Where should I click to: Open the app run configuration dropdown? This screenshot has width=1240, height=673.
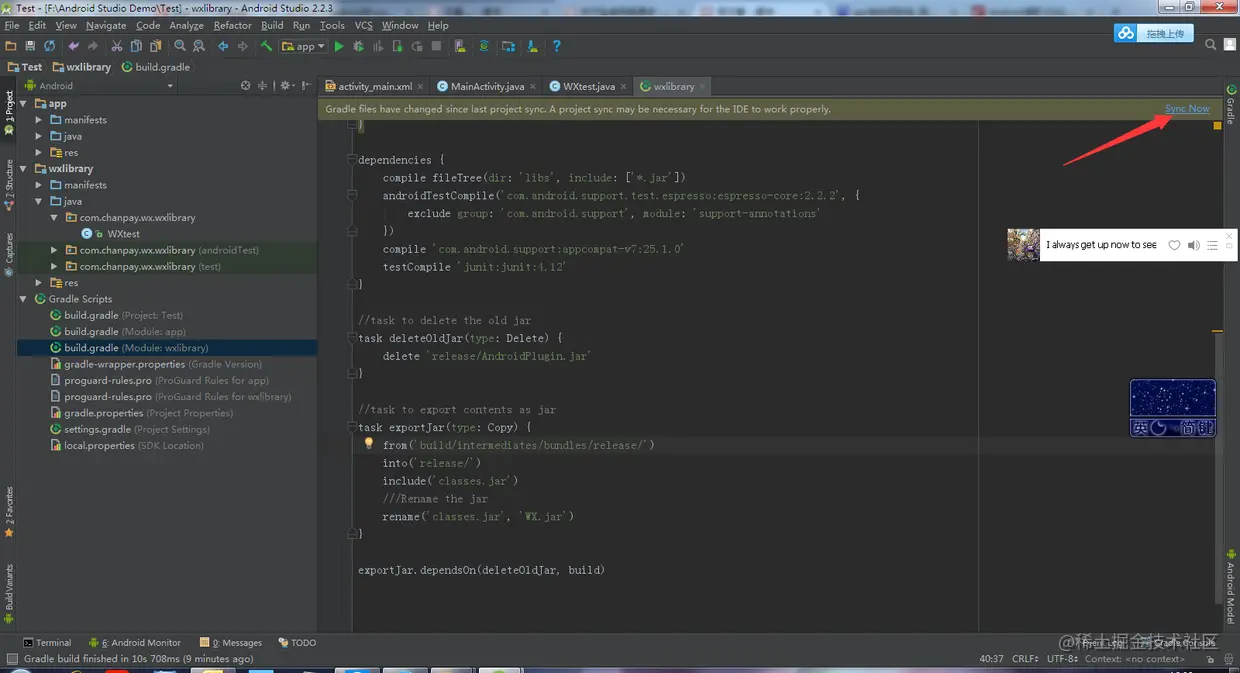pyautogui.click(x=303, y=46)
